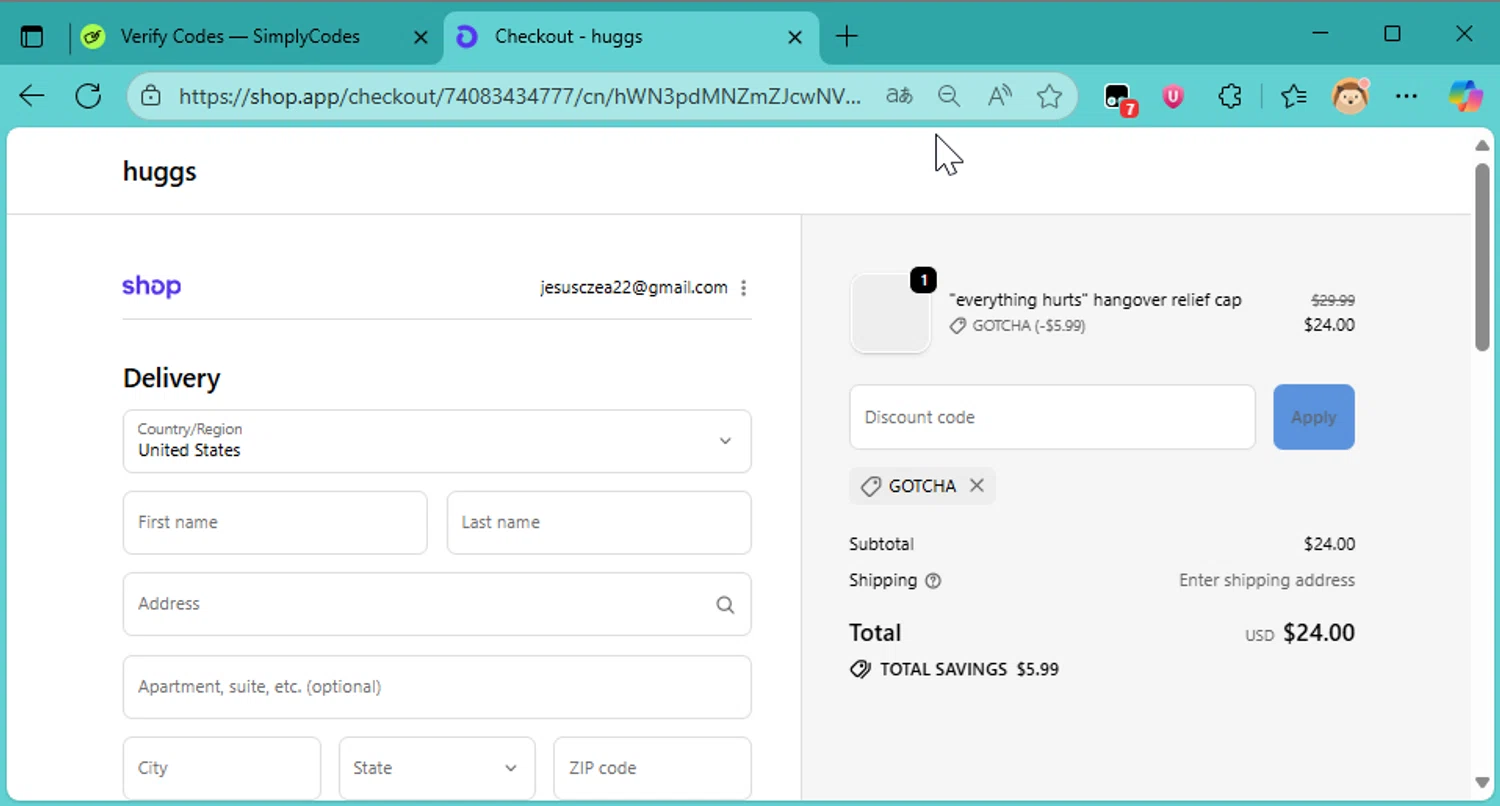This screenshot has width=1500, height=806.
Task: Click the browser address bar URL
Action: click(520, 96)
